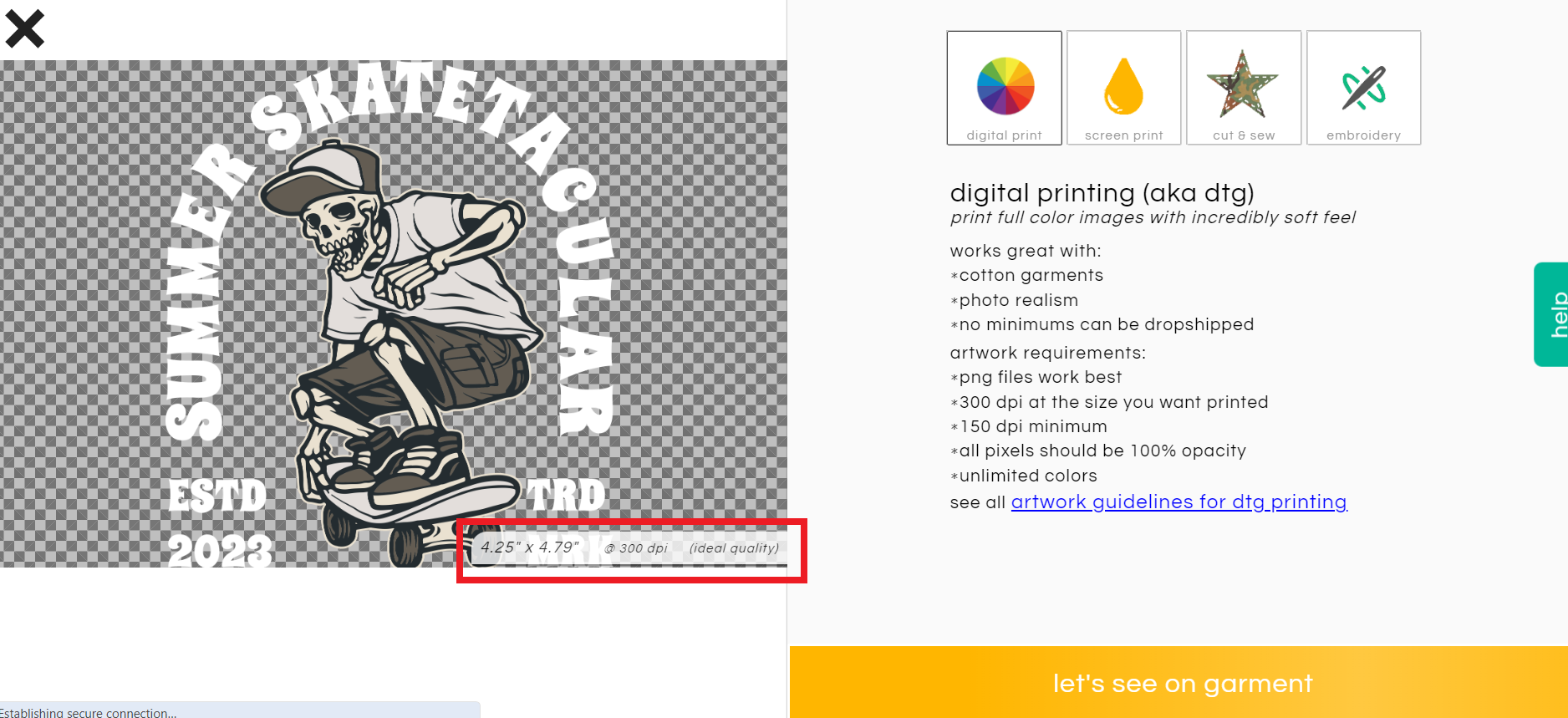Click the digital print tab label
1568x718 pixels.
coord(1004,135)
